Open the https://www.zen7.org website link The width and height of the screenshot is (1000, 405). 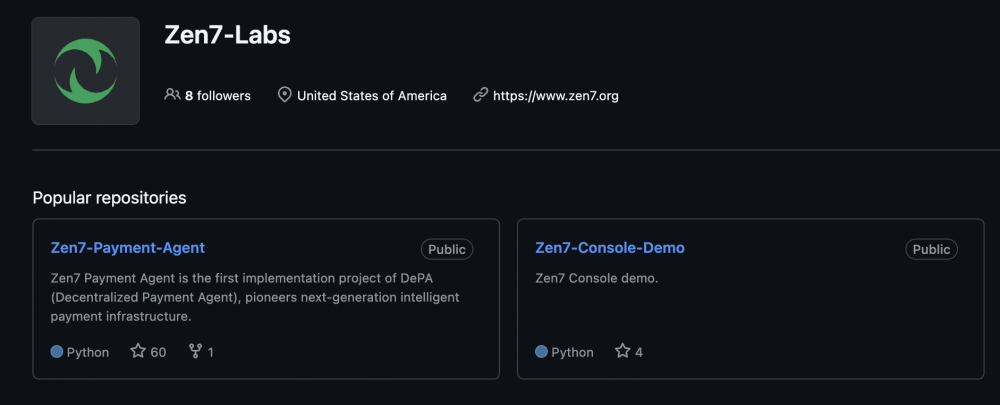tap(555, 96)
